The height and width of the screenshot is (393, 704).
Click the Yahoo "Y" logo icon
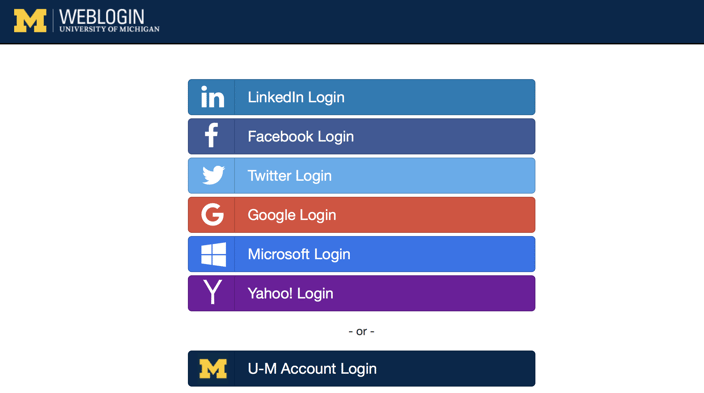coord(212,292)
